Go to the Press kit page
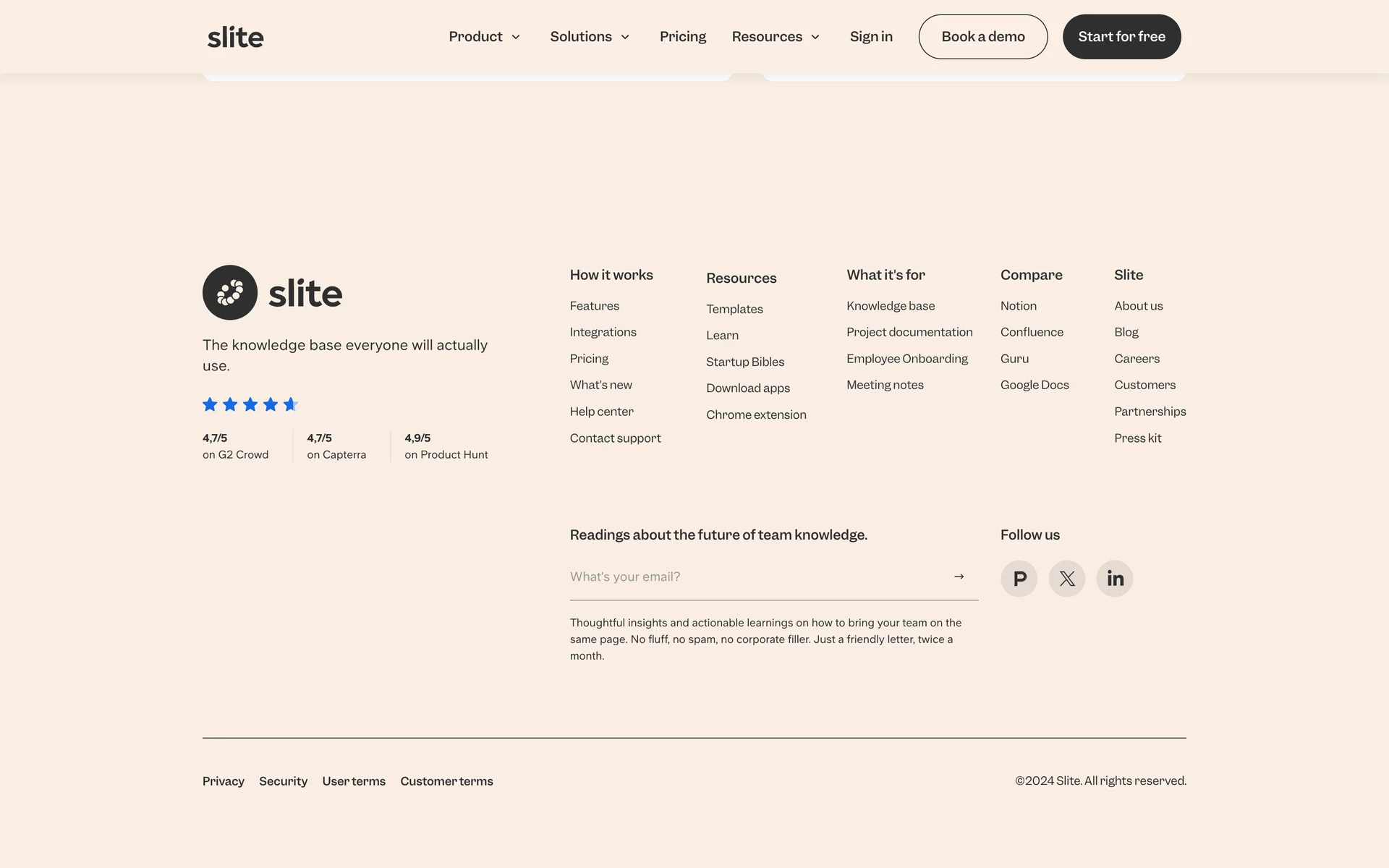This screenshot has width=1389, height=868. point(1137,438)
